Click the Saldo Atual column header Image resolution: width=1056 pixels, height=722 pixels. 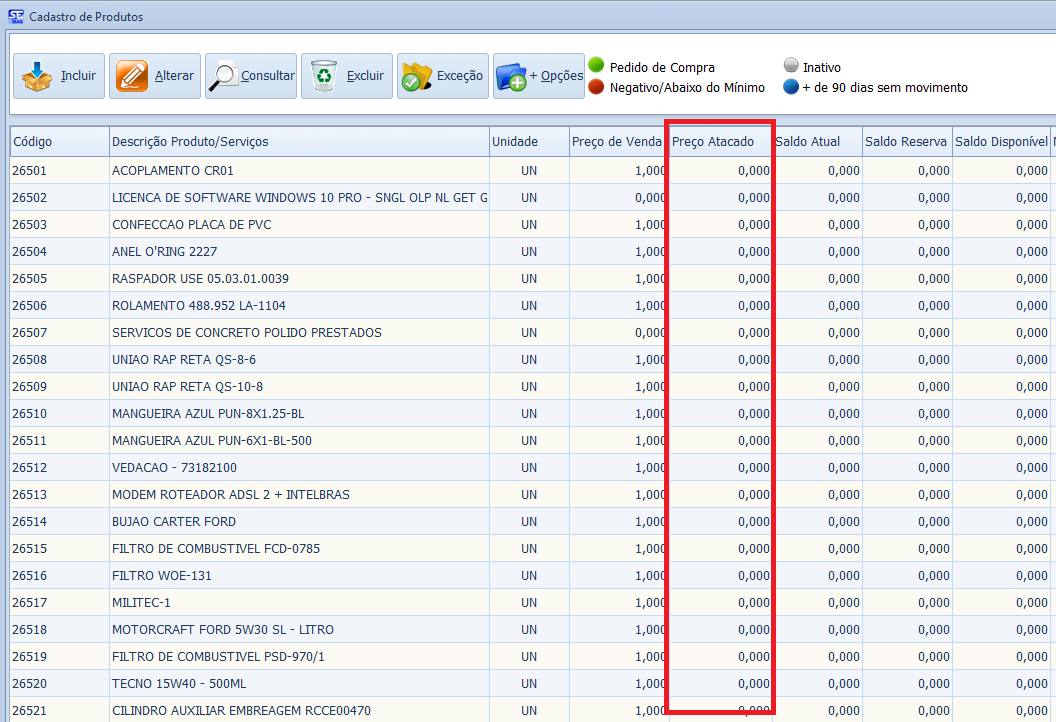coord(817,142)
